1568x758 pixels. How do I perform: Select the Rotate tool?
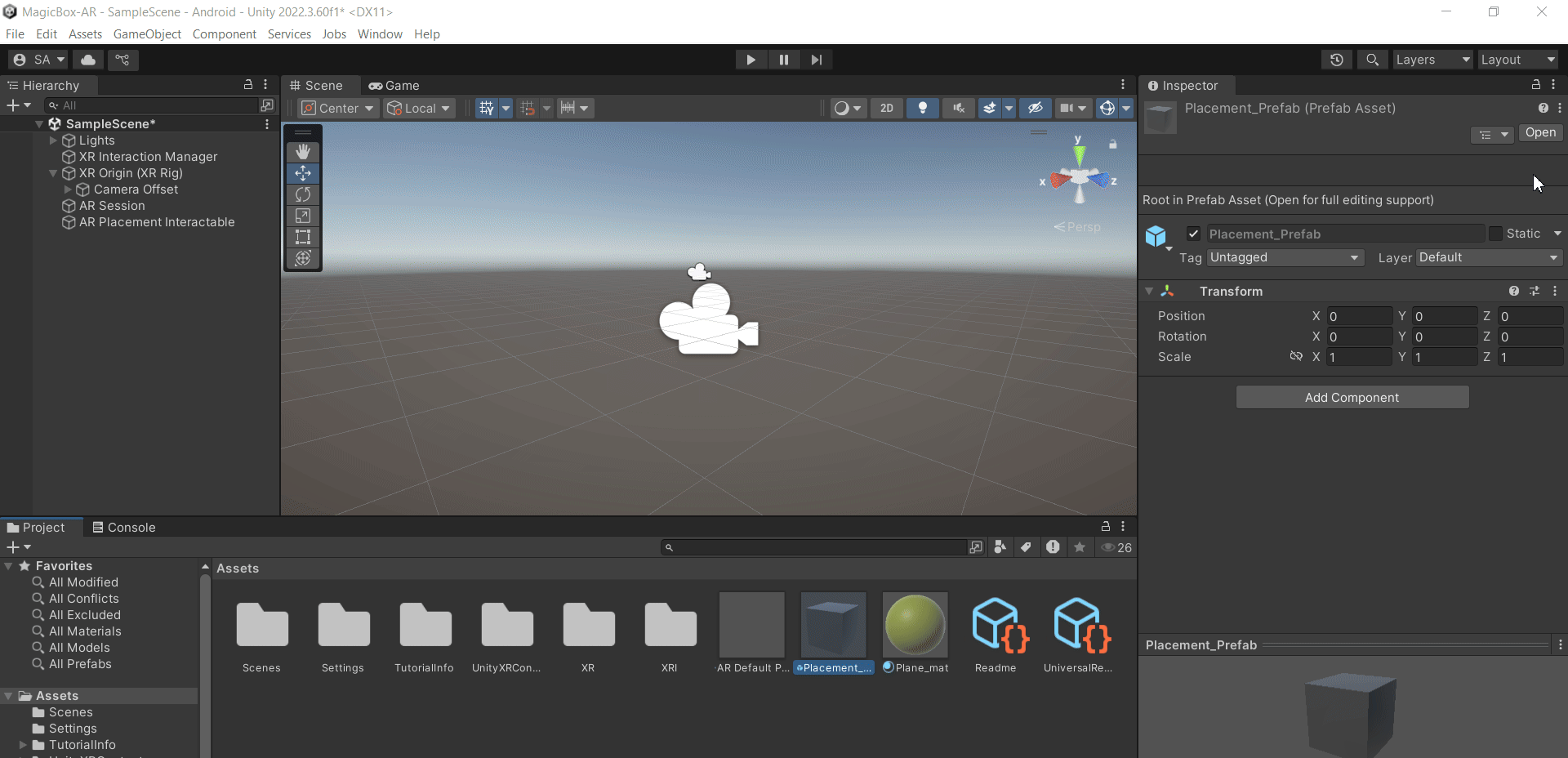[x=302, y=194]
